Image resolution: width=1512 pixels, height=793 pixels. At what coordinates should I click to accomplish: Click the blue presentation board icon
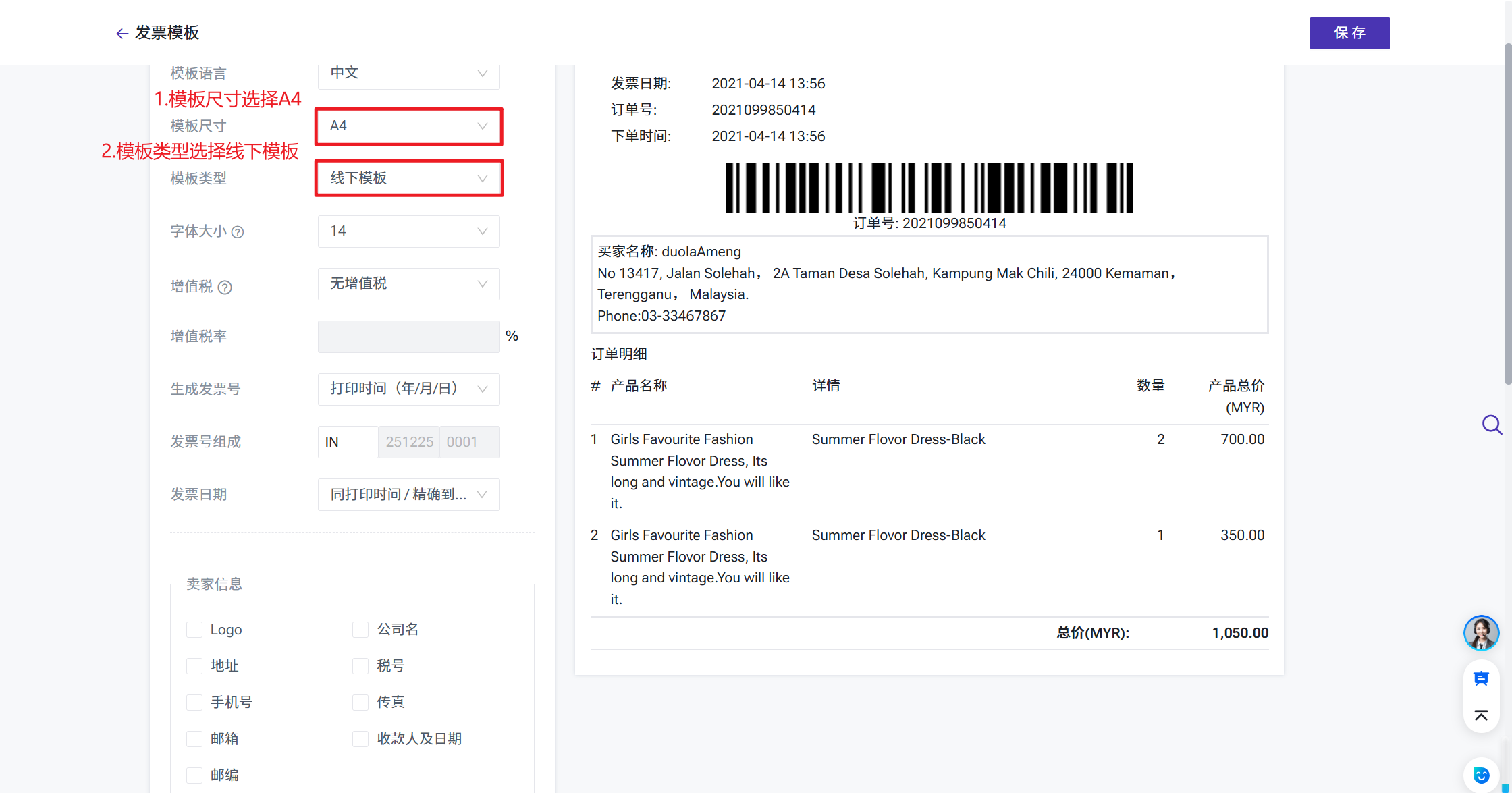click(1481, 678)
